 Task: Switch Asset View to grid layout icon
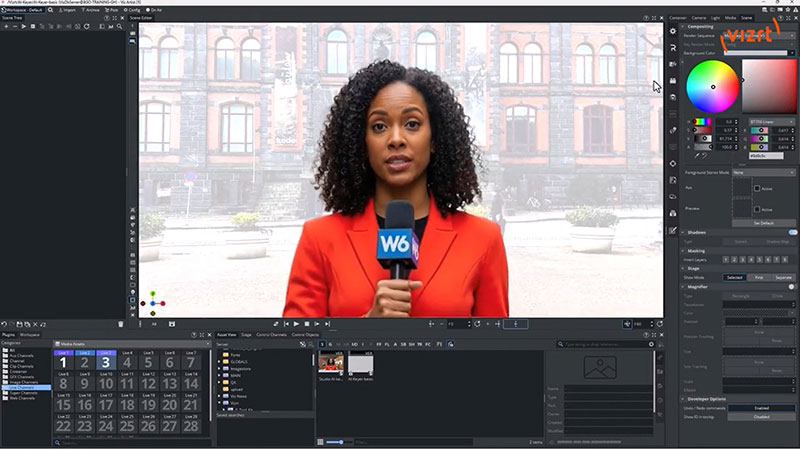pyautogui.click(x=320, y=442)
